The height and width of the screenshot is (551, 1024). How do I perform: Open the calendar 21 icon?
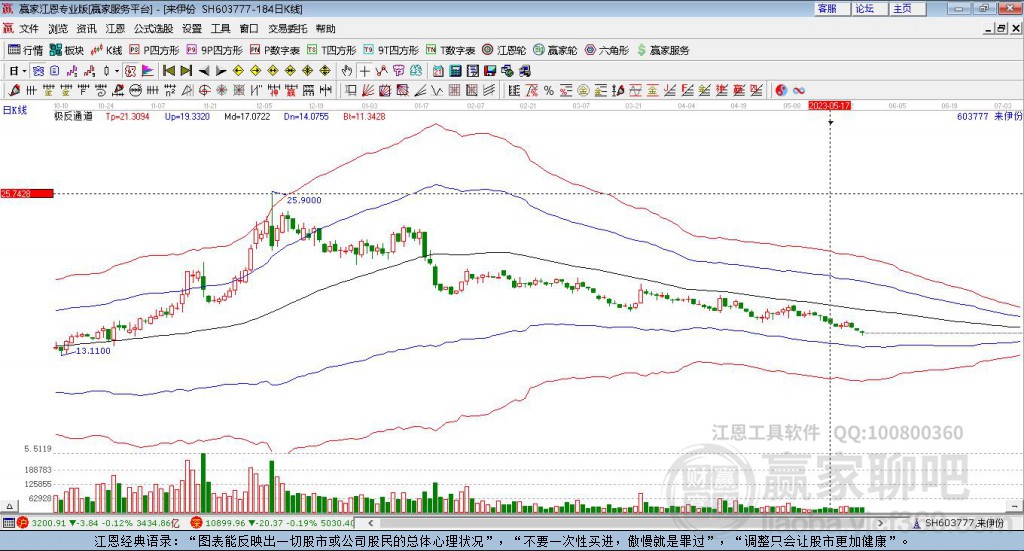[438, 71]
